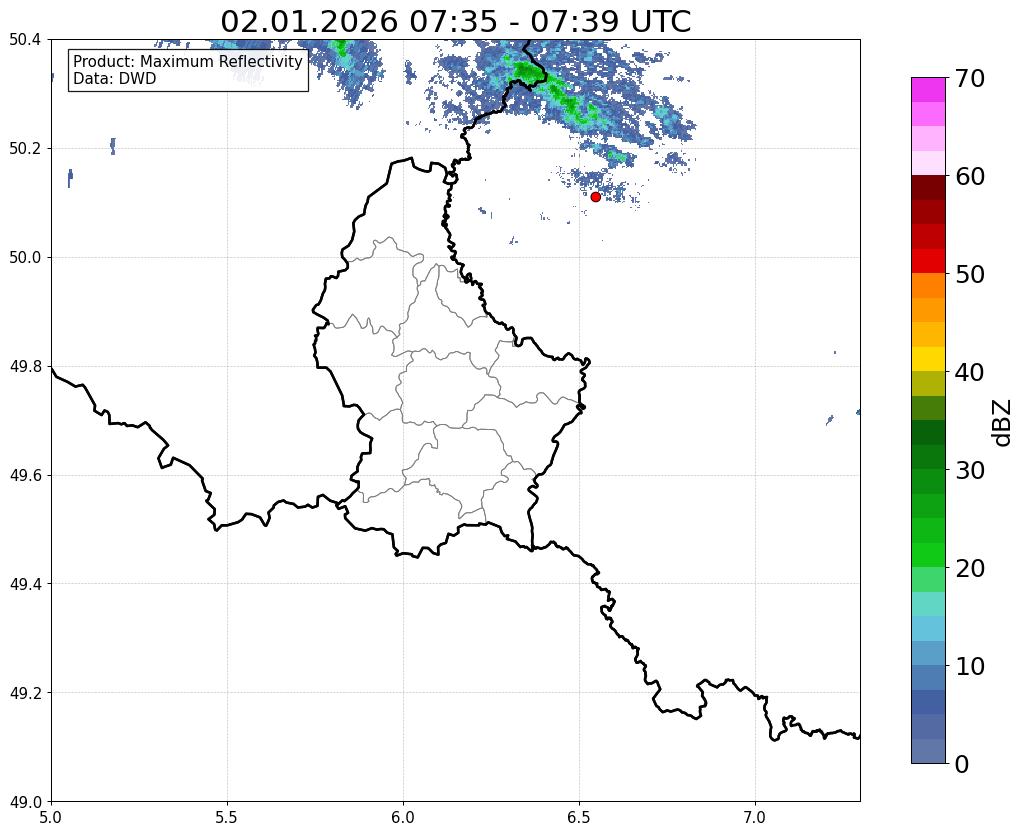This screenshot has width=1023, height=834.
Task: Click colorbar tick label 30
Action: (970, 470)
